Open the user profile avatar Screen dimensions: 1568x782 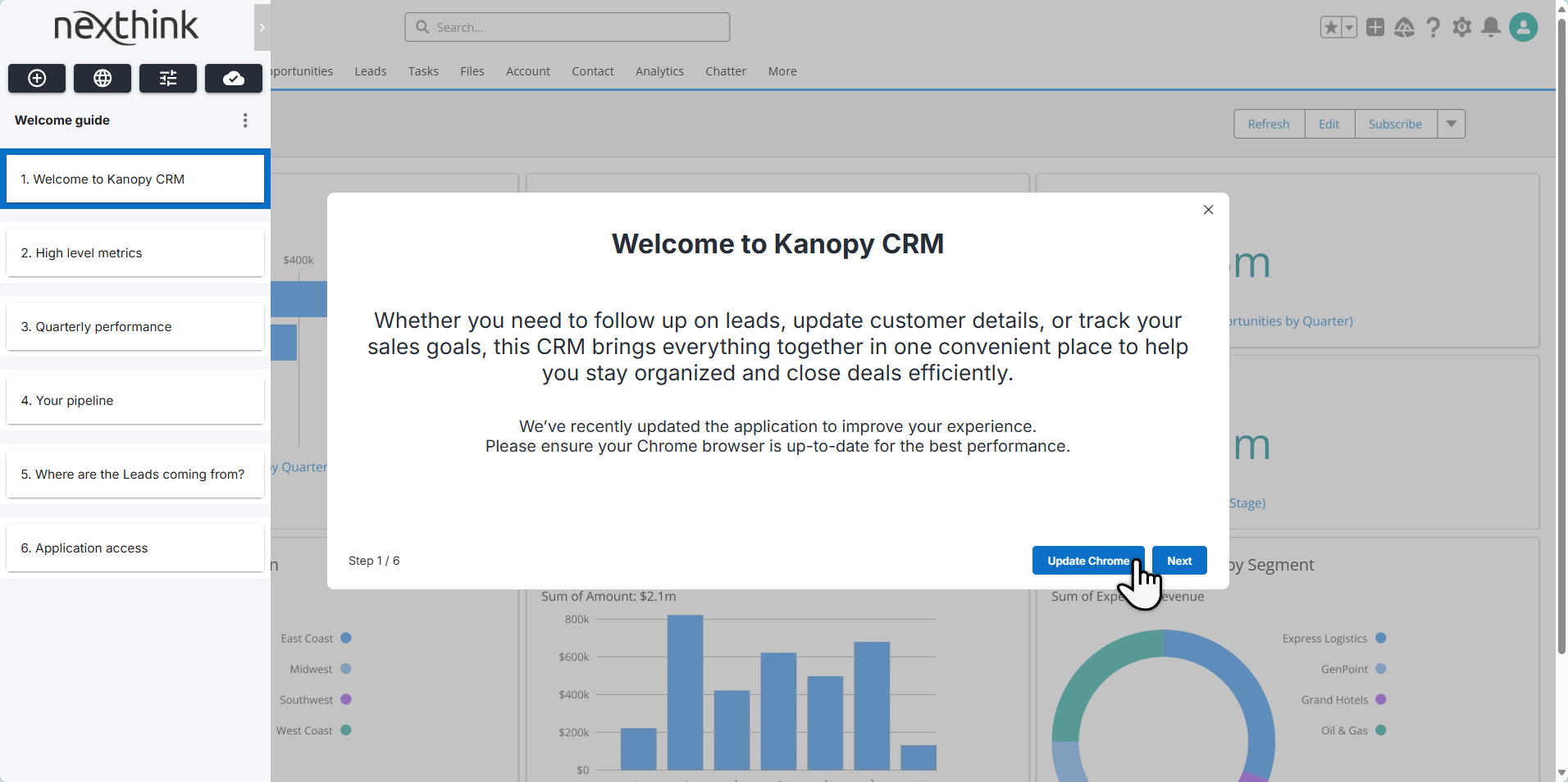coord(1523,27)
